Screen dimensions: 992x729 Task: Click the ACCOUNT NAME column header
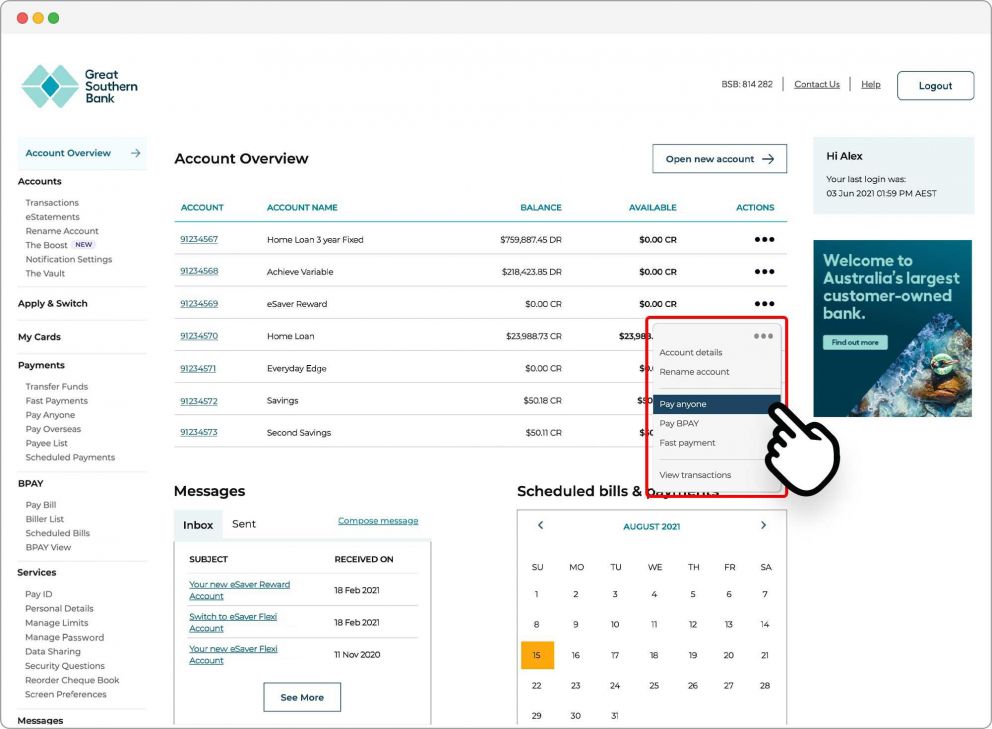[x=302, y=208]
